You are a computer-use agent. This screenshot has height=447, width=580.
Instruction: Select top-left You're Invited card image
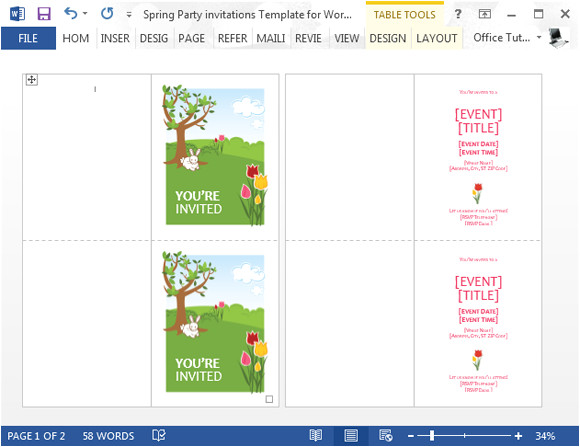[215, 155]
